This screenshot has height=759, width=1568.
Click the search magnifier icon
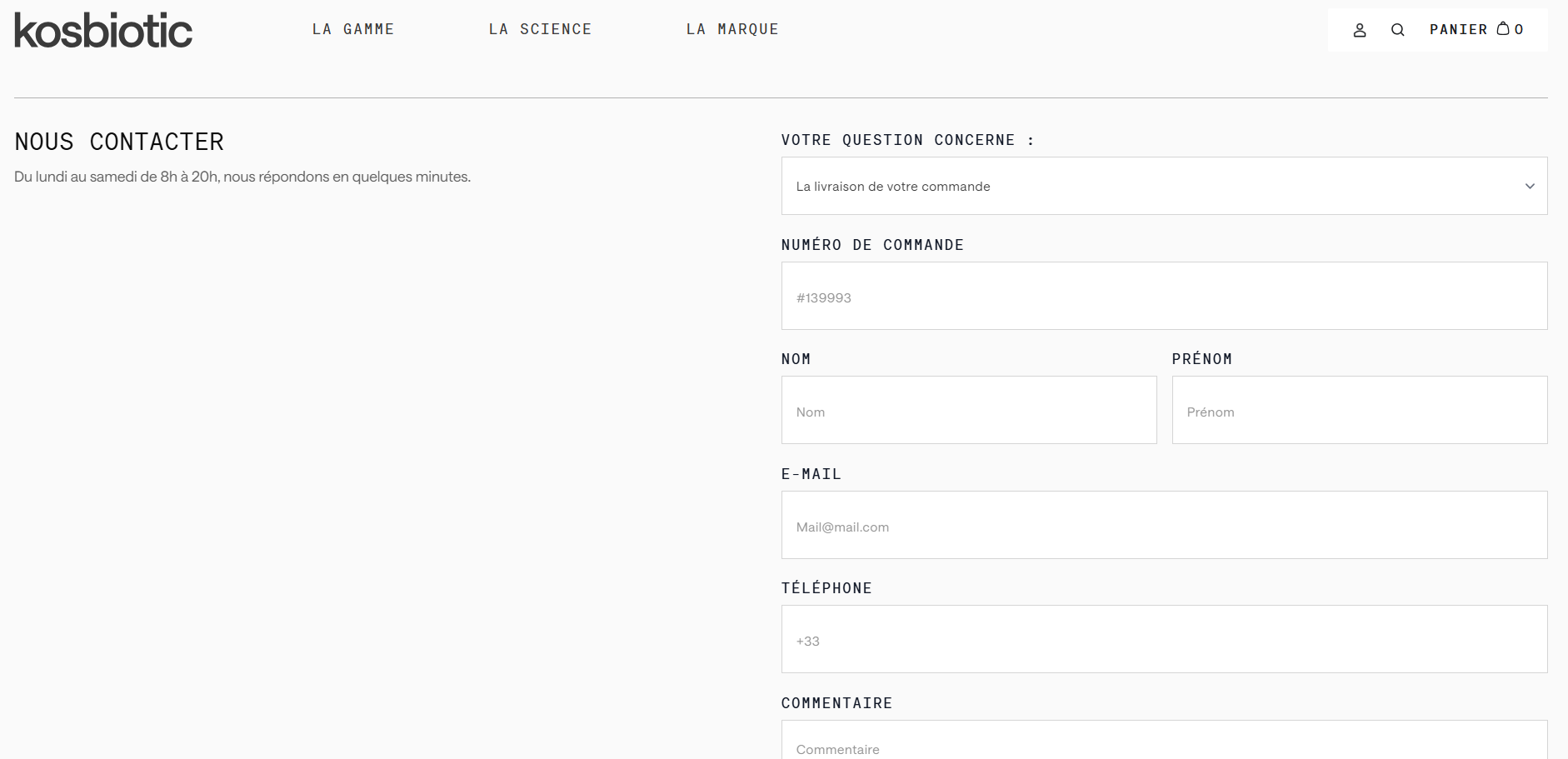(x=1398, y=30)
